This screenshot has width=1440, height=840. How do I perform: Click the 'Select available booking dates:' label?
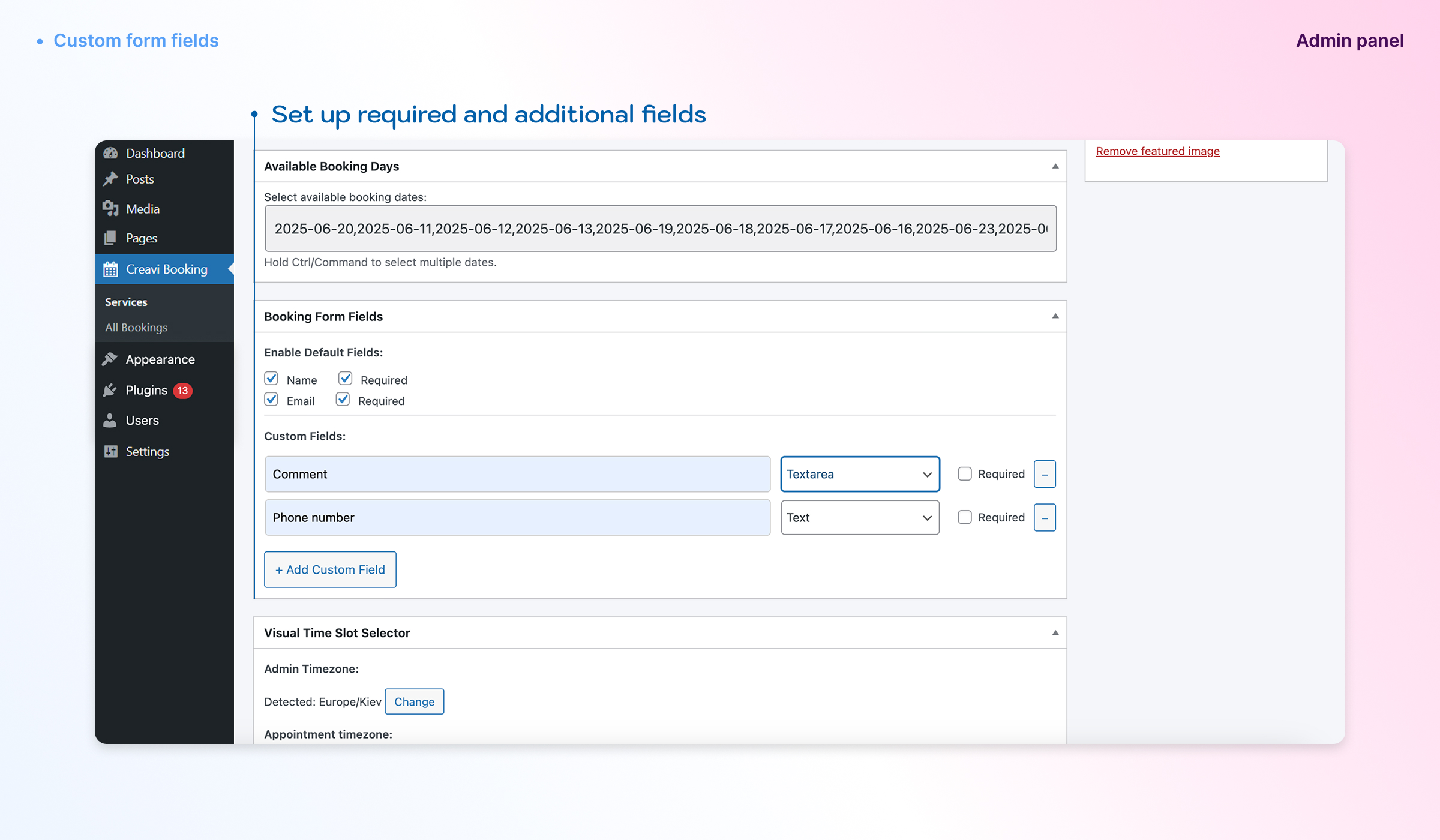pos(346,197)
